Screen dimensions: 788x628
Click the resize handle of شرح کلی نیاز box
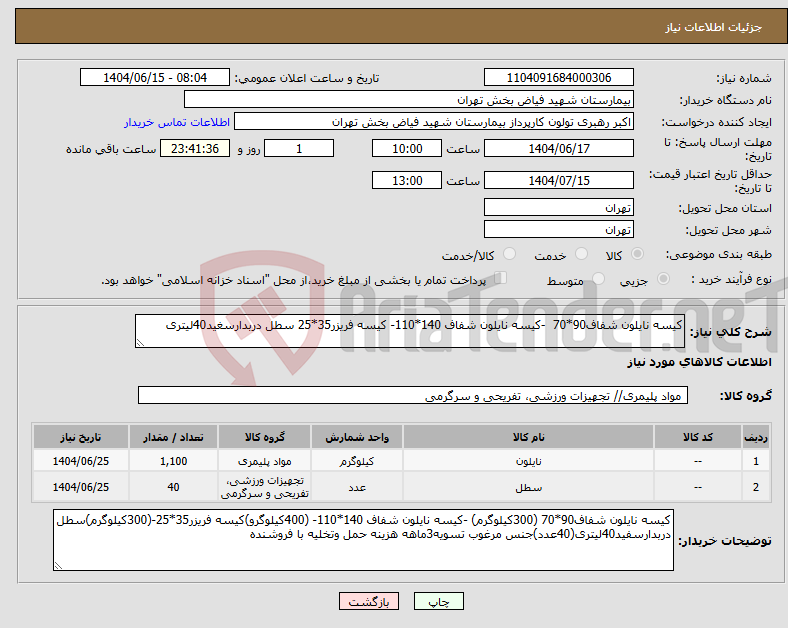(140, 343)
